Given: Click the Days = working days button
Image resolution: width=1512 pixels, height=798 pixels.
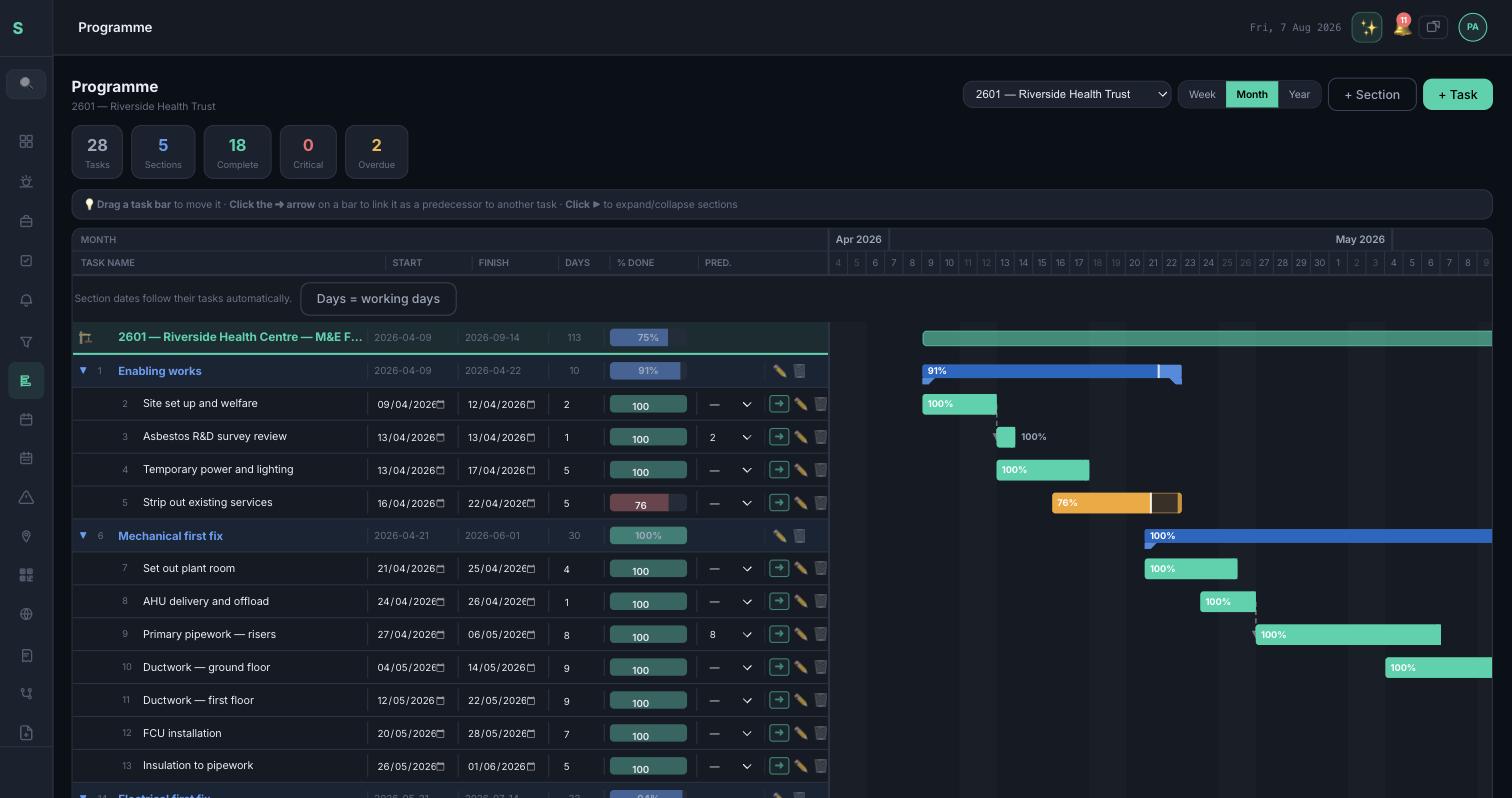Looking at the screenshot, I should (x=378, y=298).
